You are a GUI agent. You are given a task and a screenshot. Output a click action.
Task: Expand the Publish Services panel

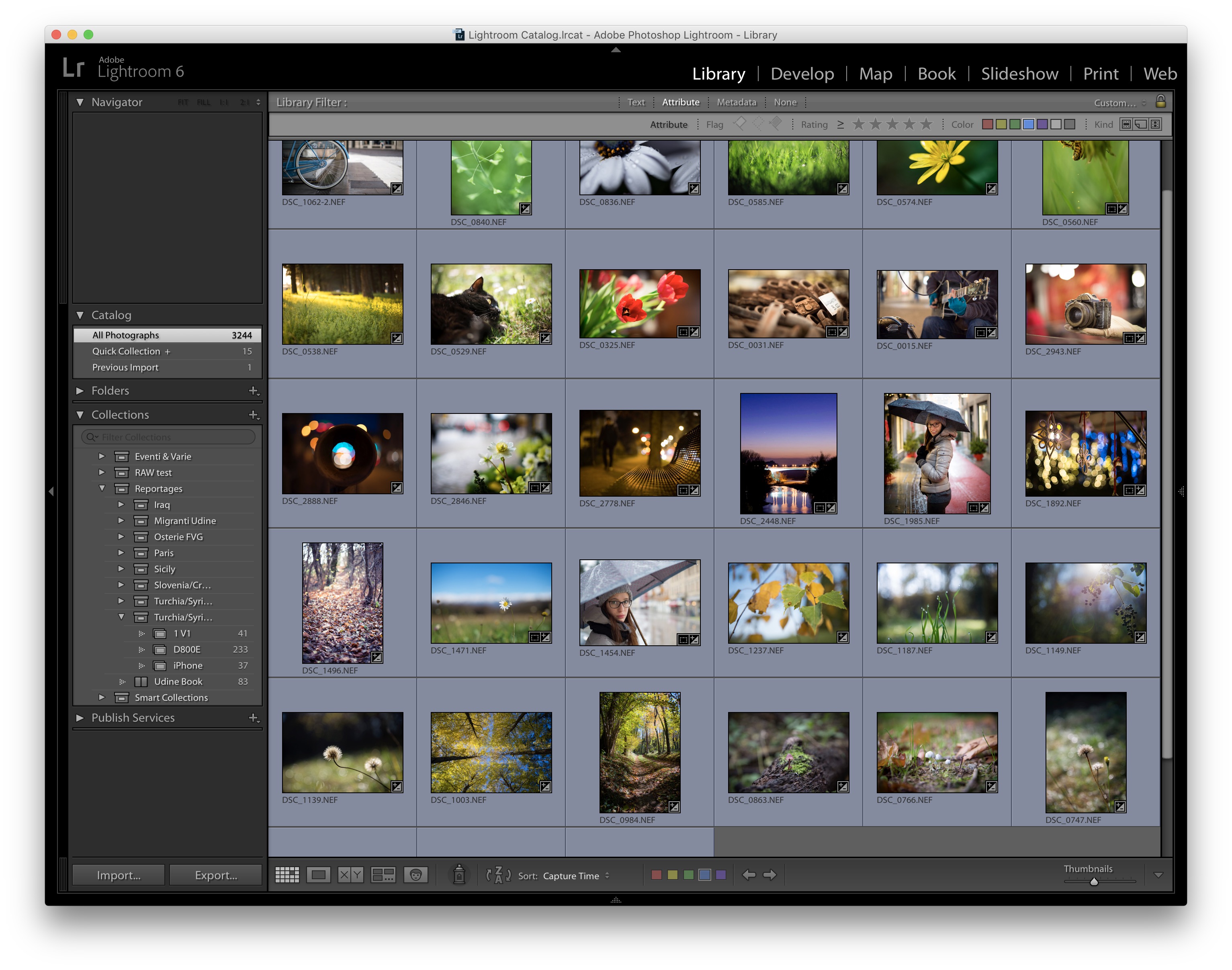coord(80,718)
